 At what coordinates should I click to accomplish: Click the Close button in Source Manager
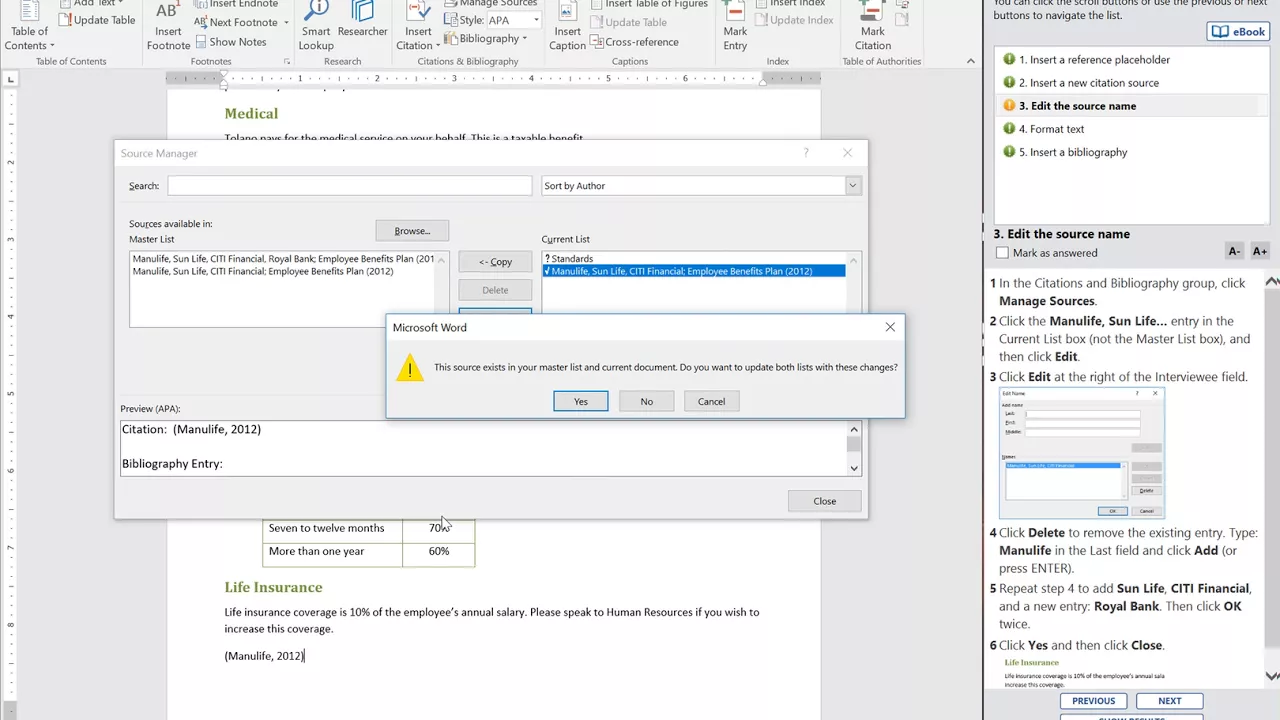(x=824, y=501)
